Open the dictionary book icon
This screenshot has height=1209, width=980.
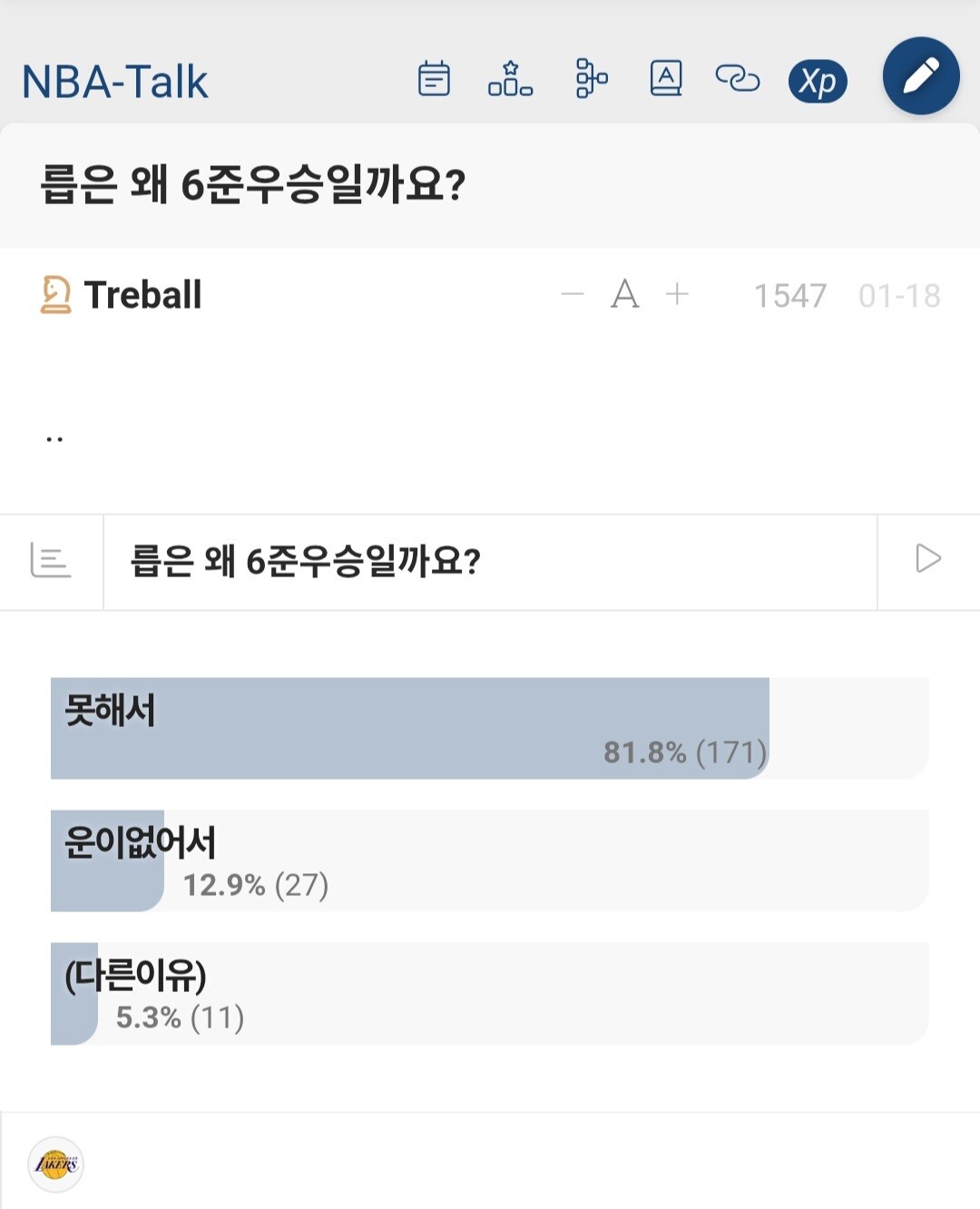tap(666, 79)
